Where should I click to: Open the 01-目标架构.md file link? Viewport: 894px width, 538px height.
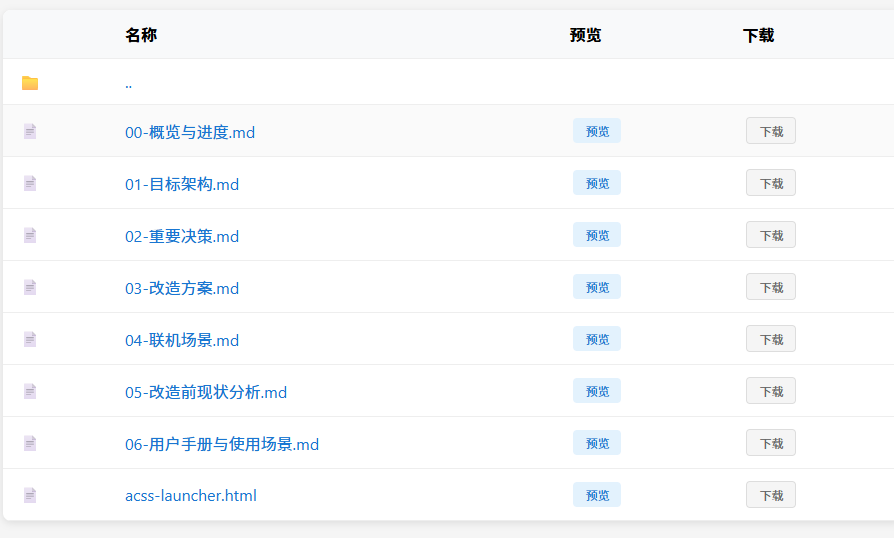click(x=182, y=184)
